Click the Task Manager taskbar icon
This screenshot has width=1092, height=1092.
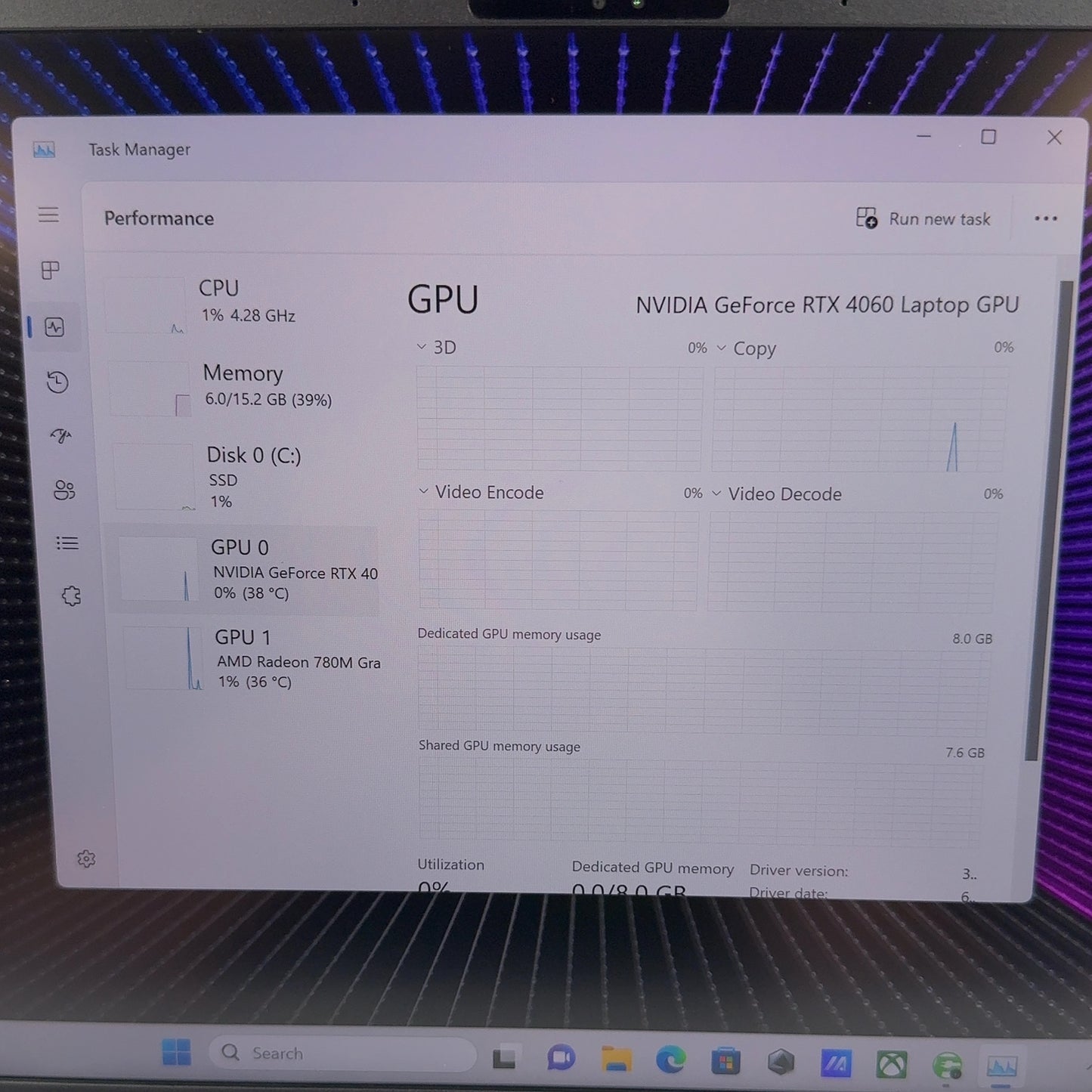pyautogui.click(x=1002, y=1067)
